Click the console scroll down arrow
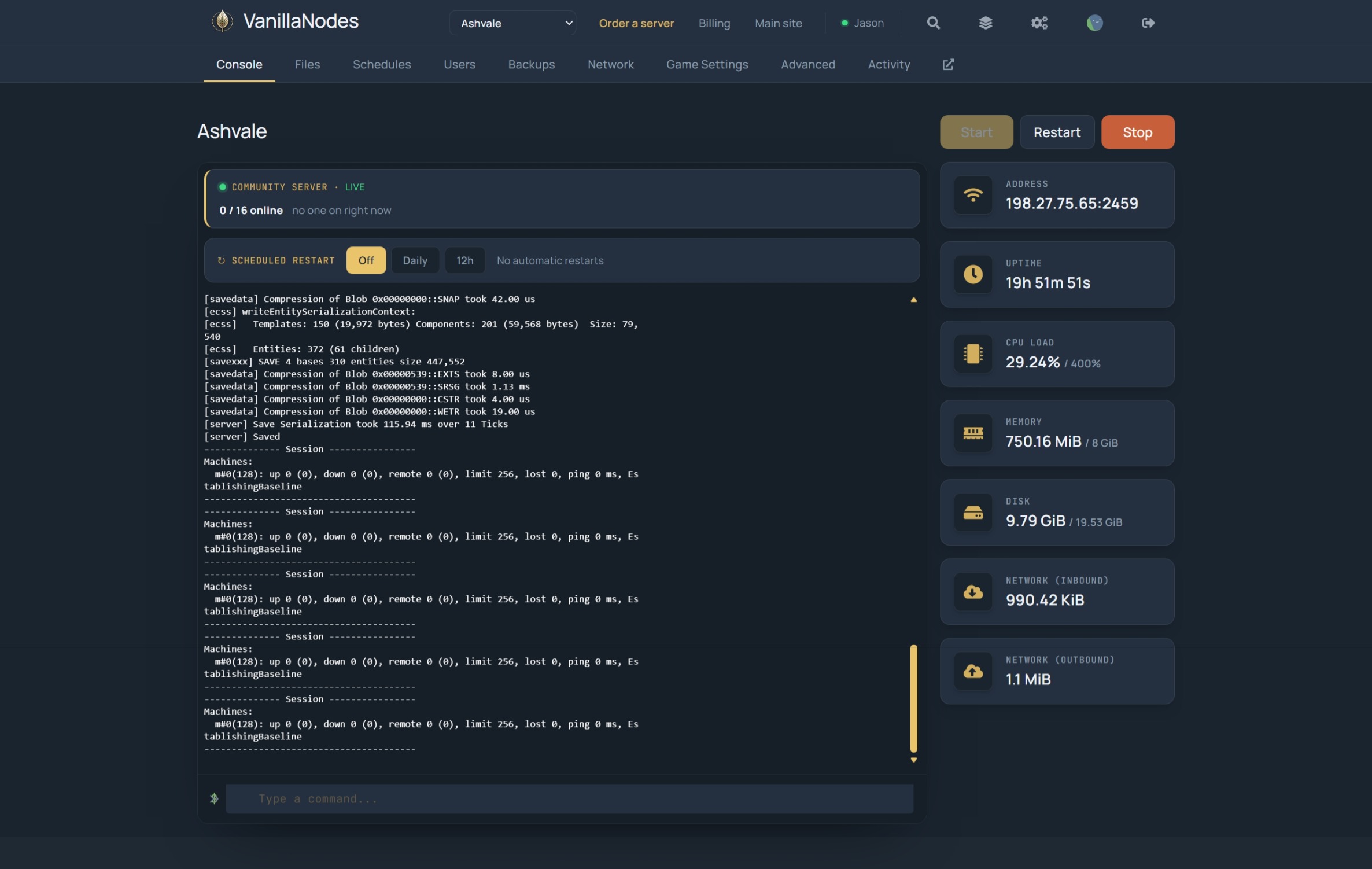Screen dimensions: 1372x869 (913, 760)
